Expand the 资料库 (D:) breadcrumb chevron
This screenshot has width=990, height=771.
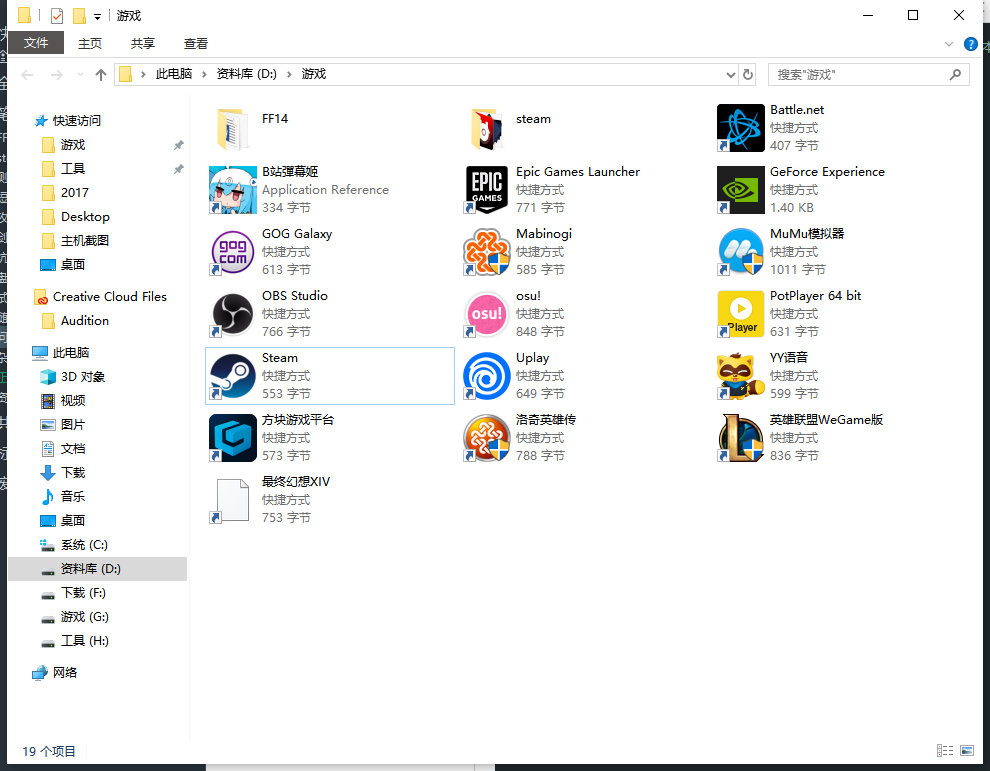point(289,75)
